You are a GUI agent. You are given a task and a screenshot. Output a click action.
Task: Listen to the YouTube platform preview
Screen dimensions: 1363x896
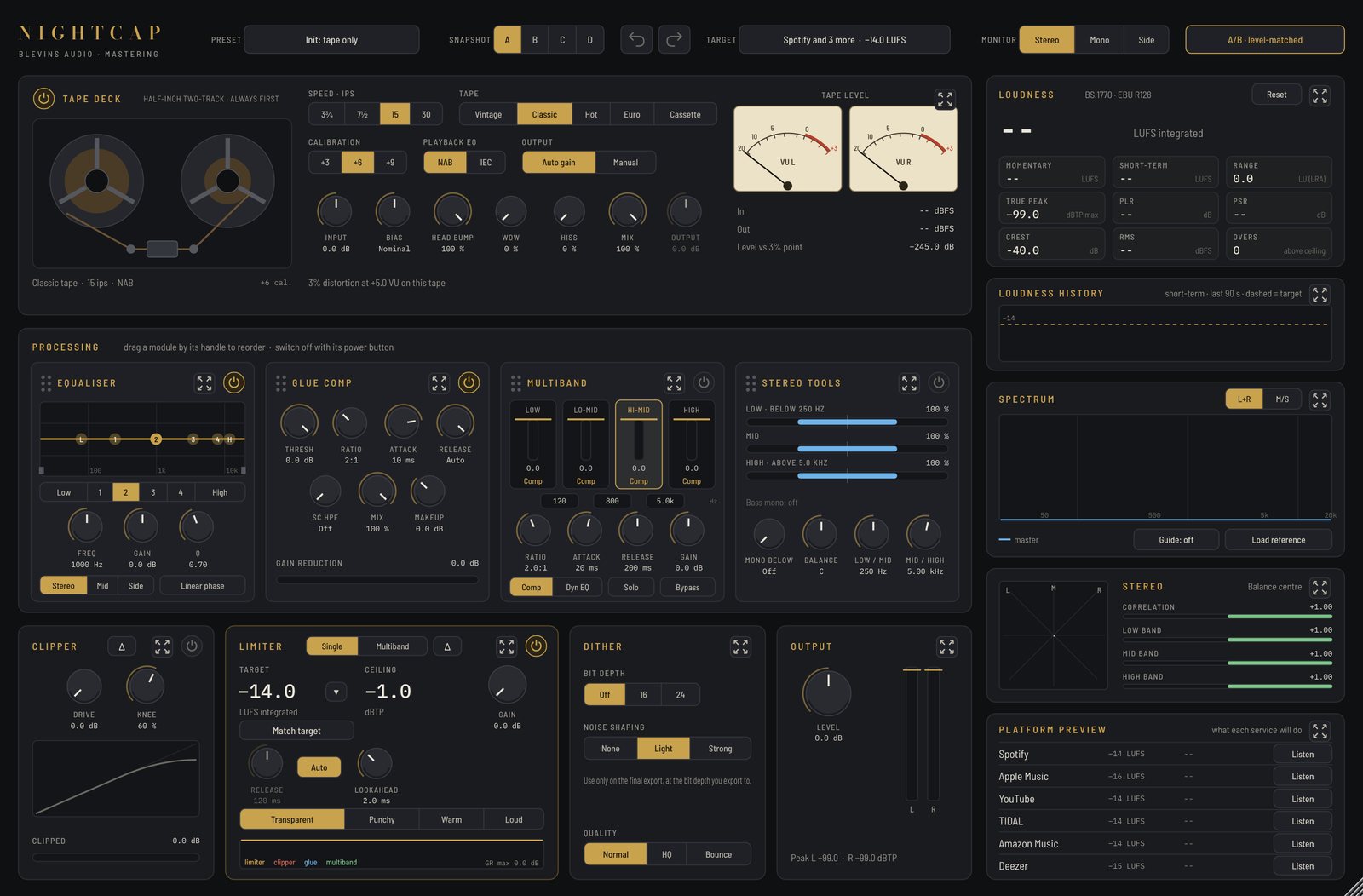(x=1302, y=799)
